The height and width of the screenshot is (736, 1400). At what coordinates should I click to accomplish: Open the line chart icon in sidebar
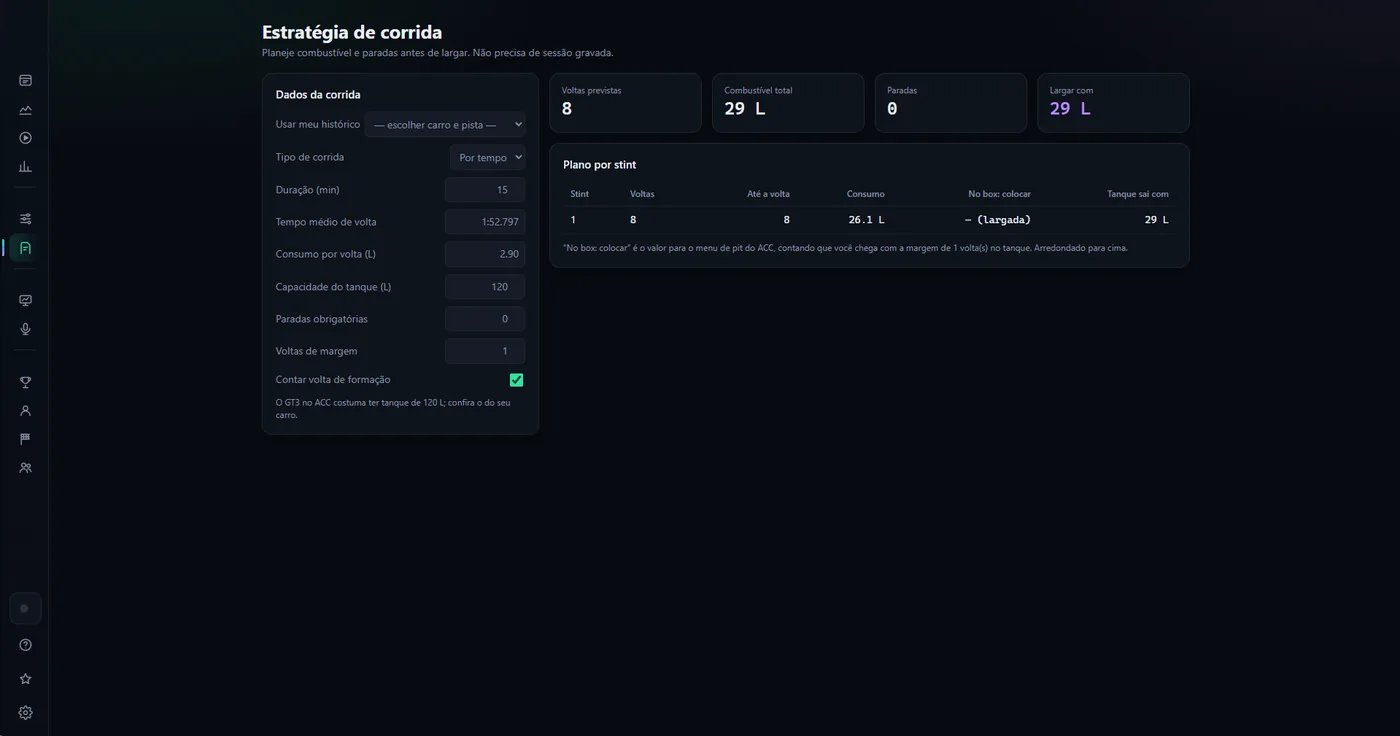(x=25, y=109)
